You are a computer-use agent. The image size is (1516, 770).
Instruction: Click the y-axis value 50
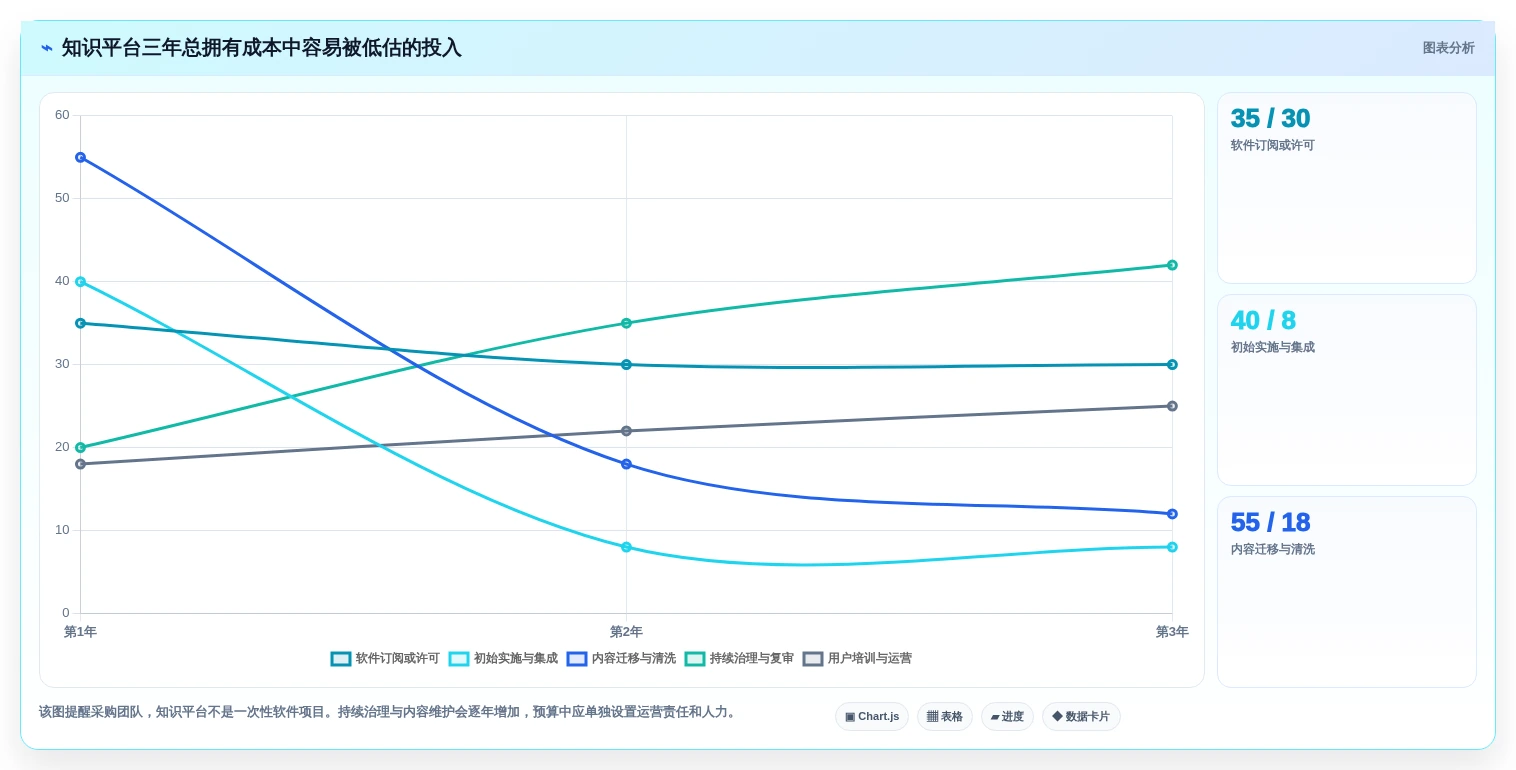point(62,198)
